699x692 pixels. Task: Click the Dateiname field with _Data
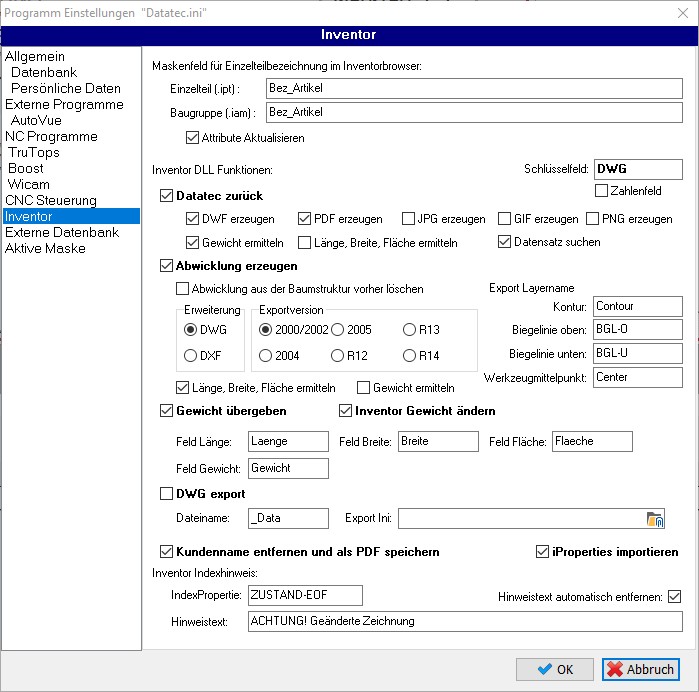tap(288, 518)
